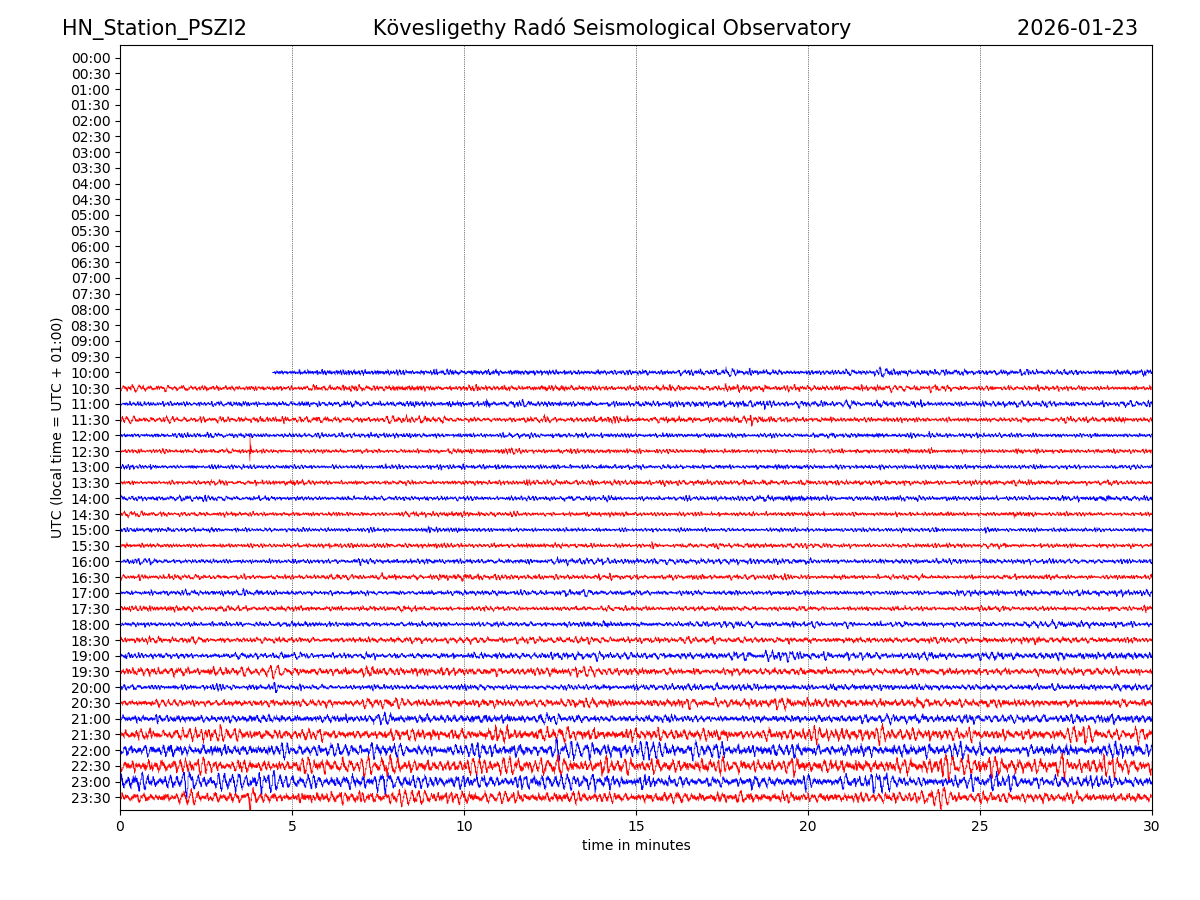Click the 00:00 time row label
This screenshot has height=900, width=1200.
coord(91,58)
